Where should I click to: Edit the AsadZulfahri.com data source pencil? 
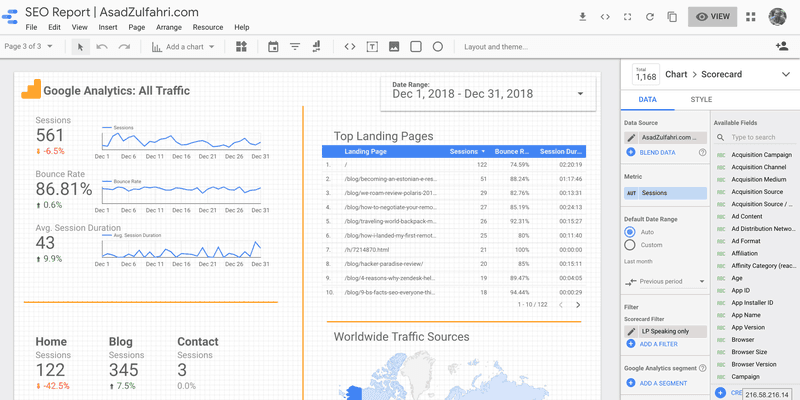point(631,138)
